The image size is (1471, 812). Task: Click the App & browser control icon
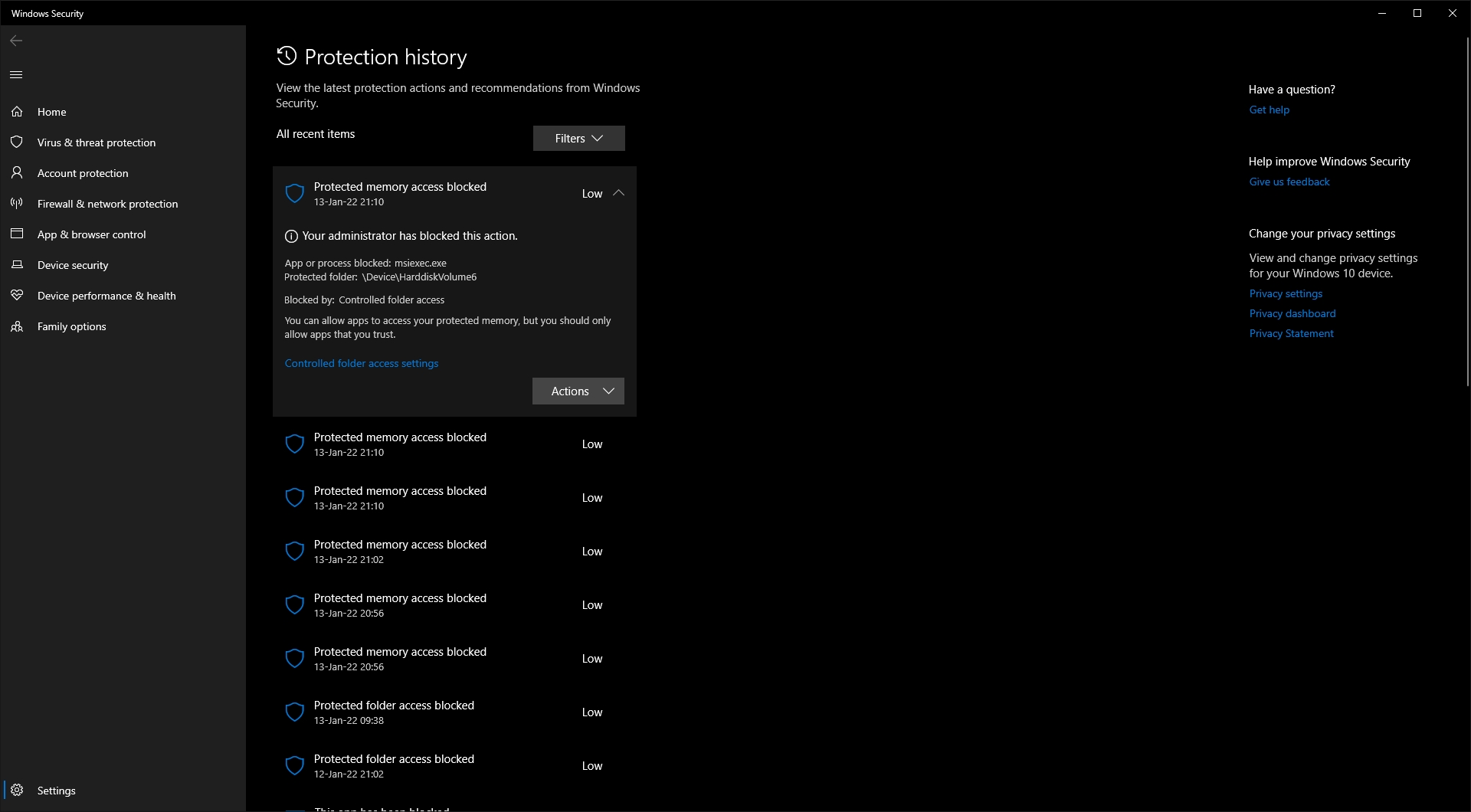(17, 234)
